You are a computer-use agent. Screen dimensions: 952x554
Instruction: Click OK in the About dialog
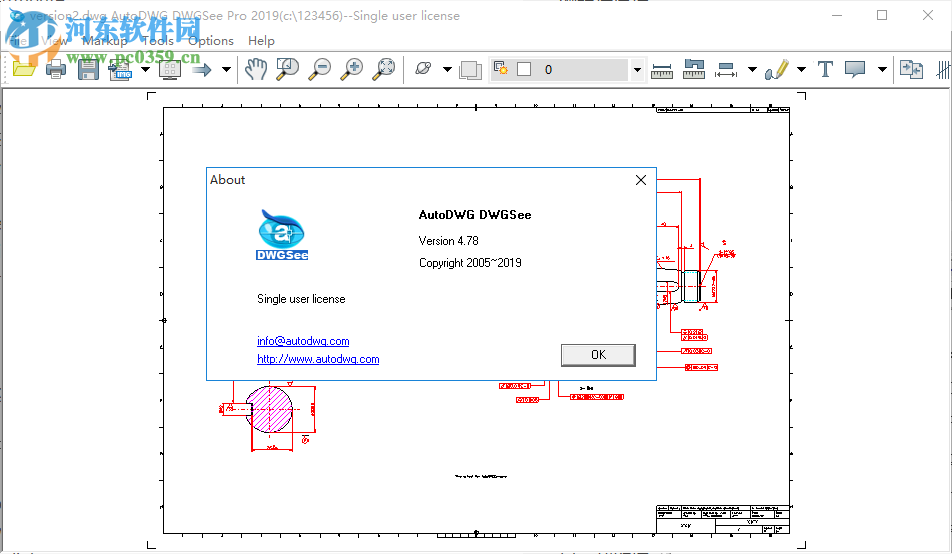pos(598,355)
